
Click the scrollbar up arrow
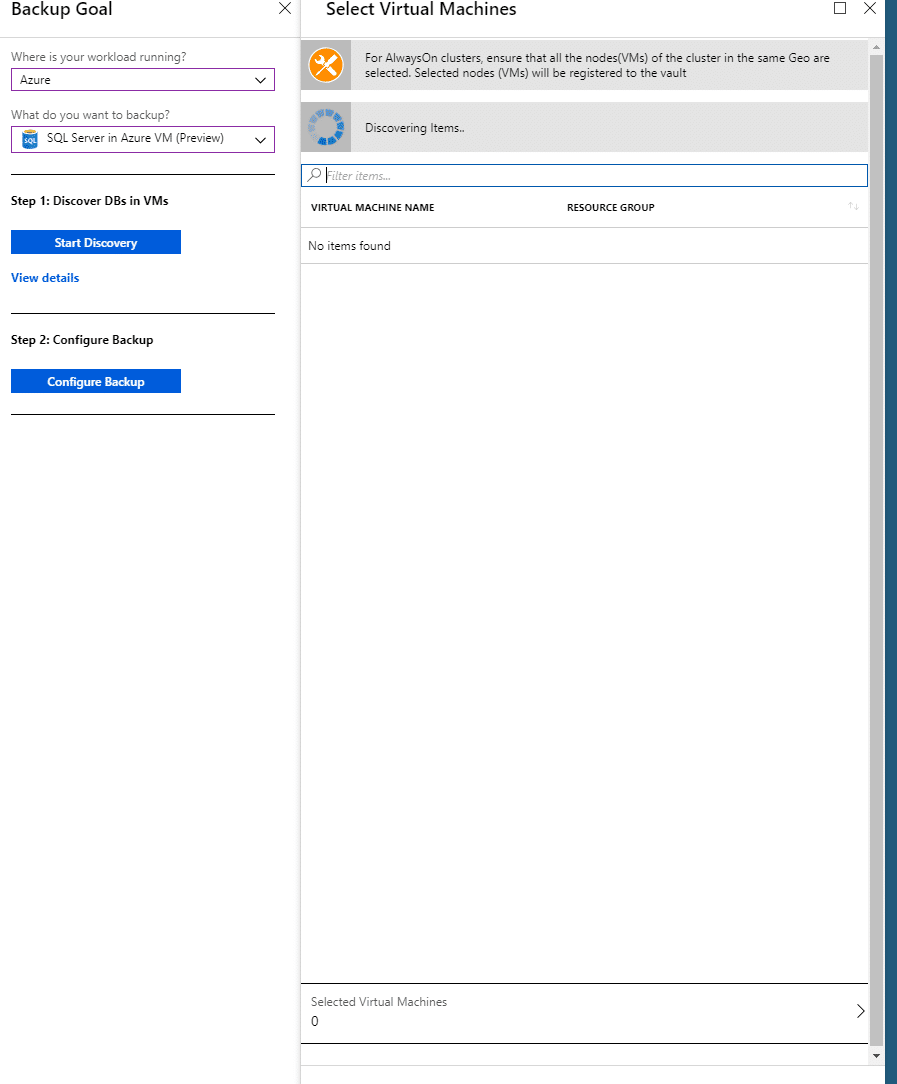tap(876, 47)
